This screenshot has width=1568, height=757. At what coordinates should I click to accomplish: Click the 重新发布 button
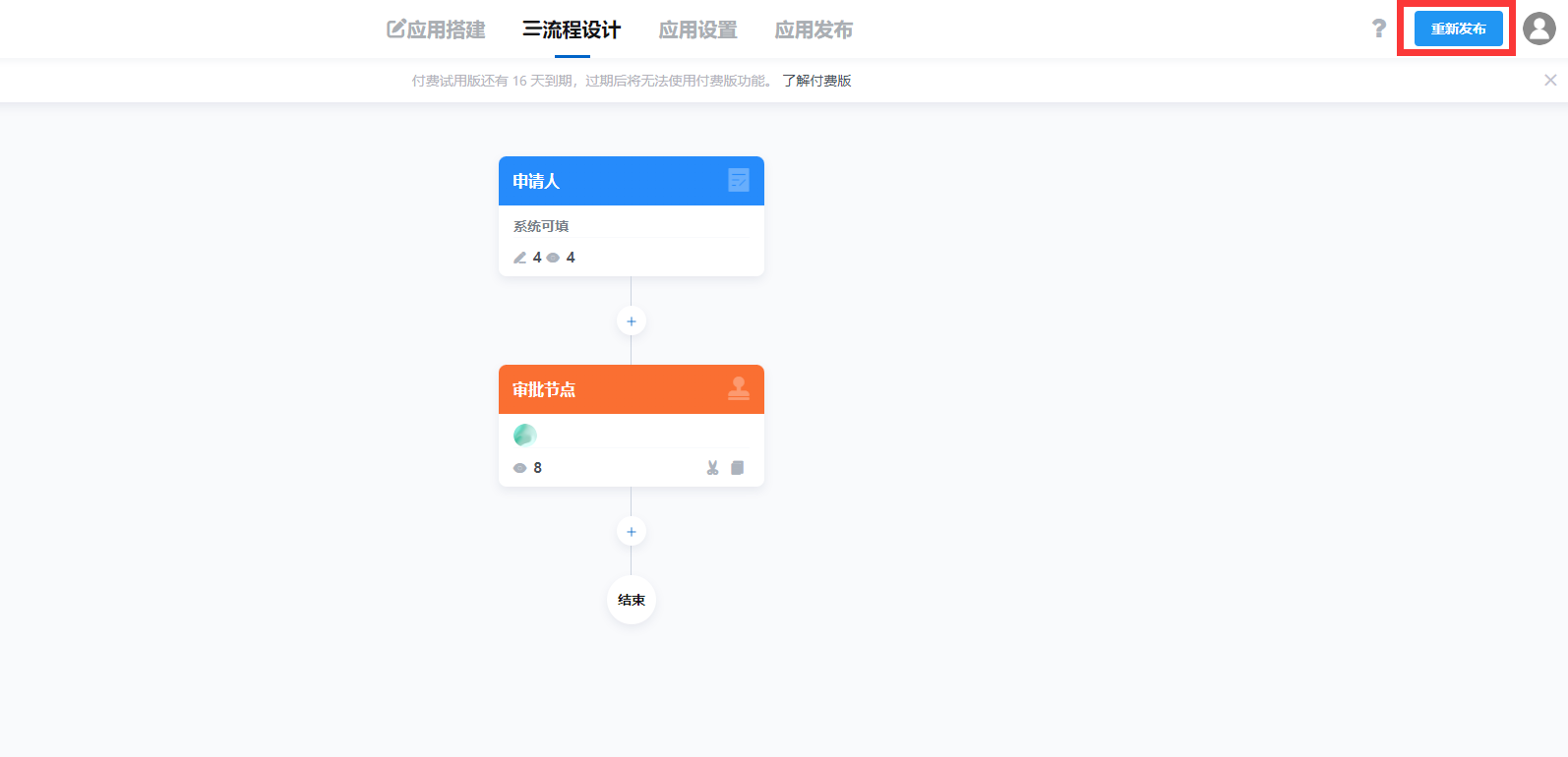coord(1459,29)
